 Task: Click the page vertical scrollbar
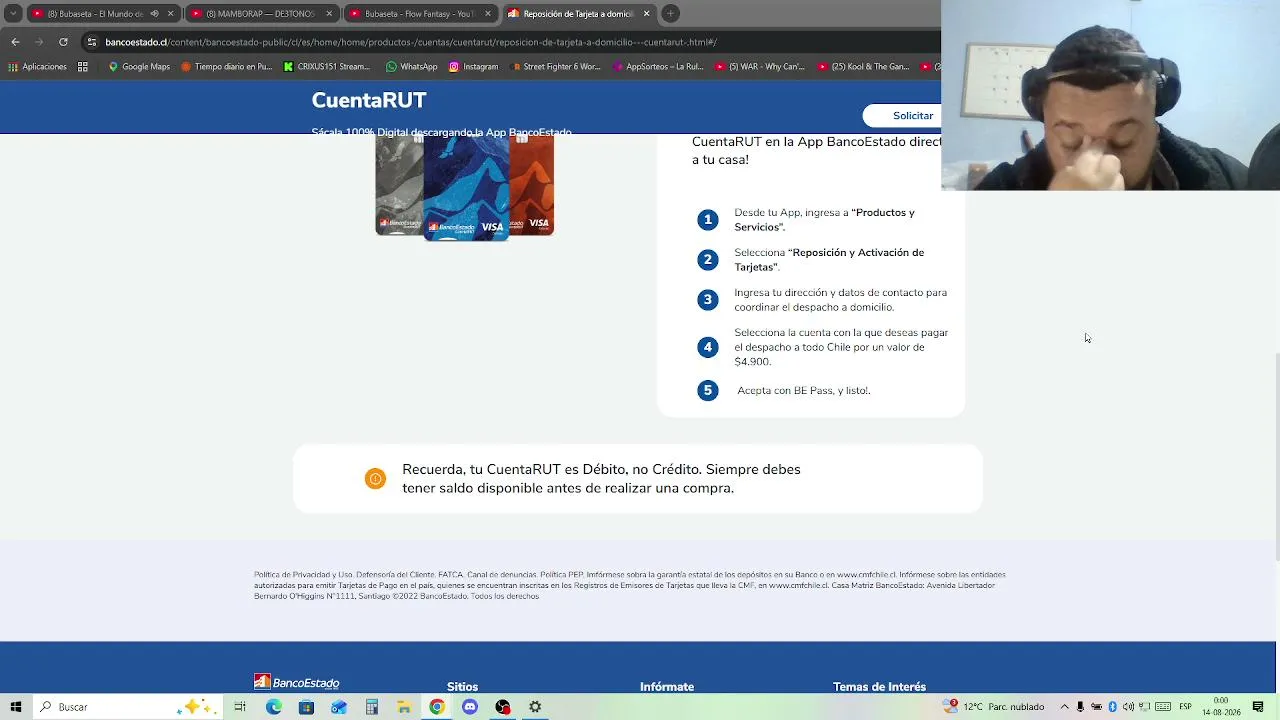coord(1276,455)
